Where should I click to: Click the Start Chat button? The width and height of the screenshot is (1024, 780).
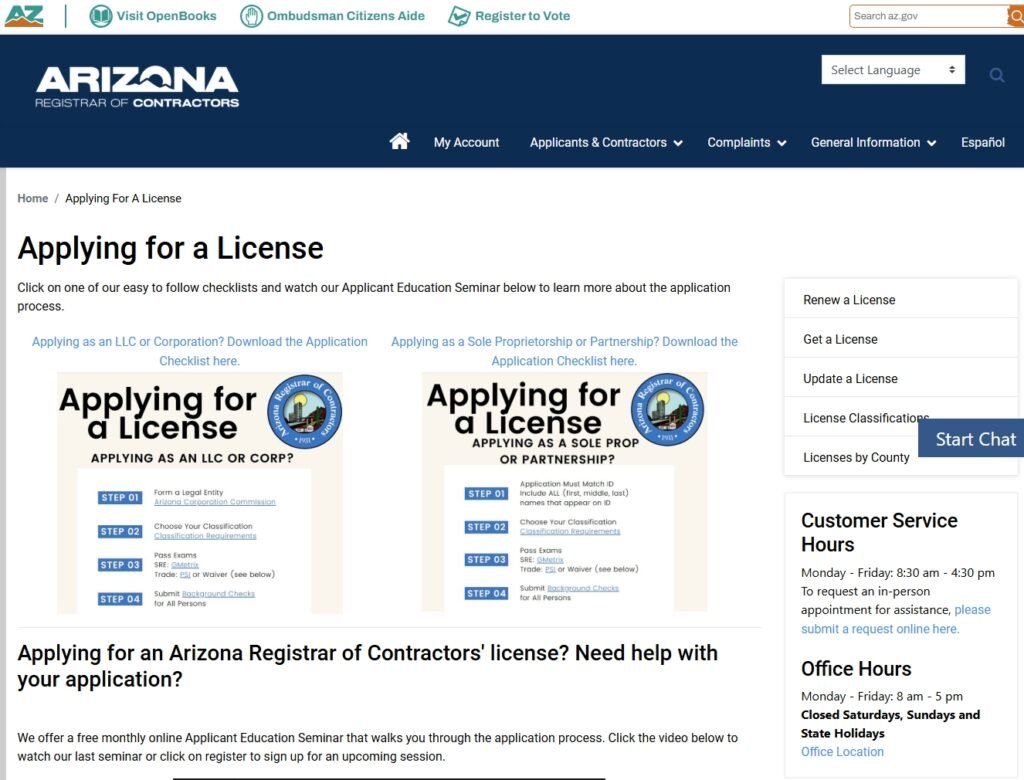coord(971,438)
